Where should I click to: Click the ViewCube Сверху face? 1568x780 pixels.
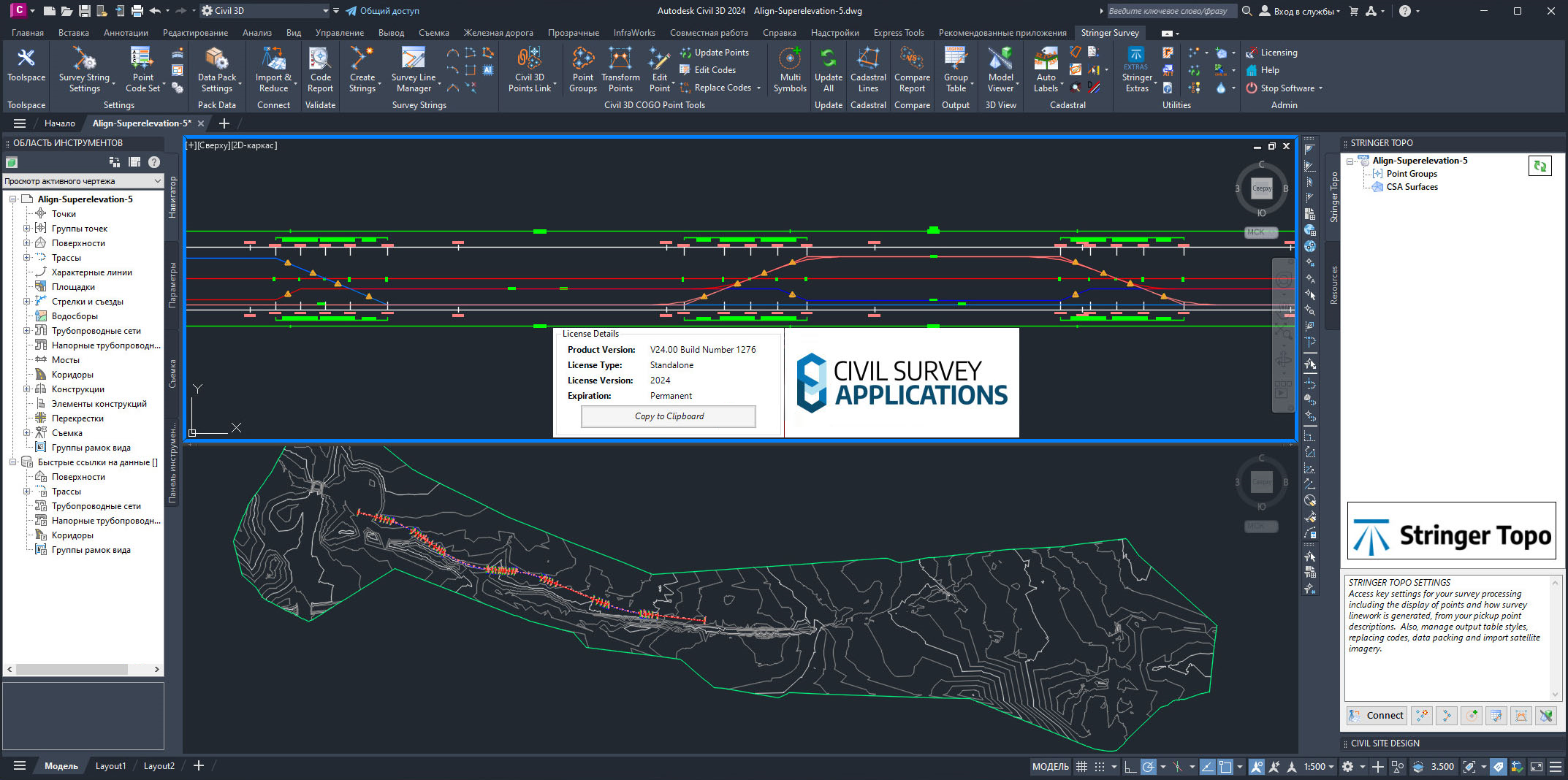point(1262,188)
